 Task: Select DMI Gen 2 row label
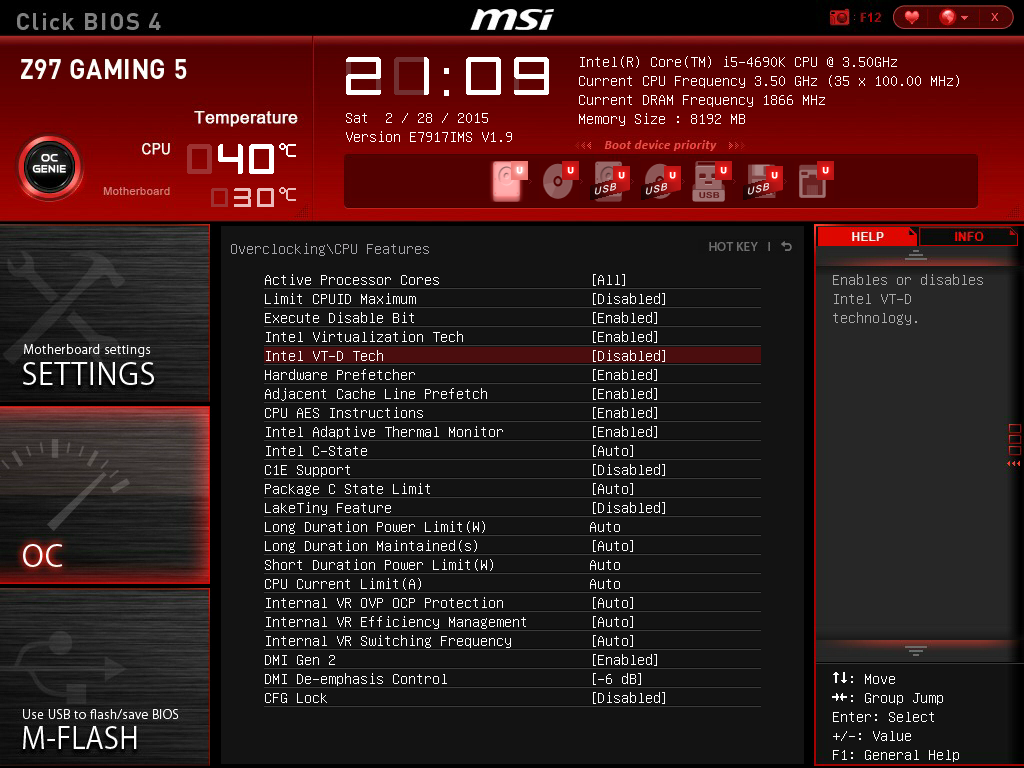point(300,660)
